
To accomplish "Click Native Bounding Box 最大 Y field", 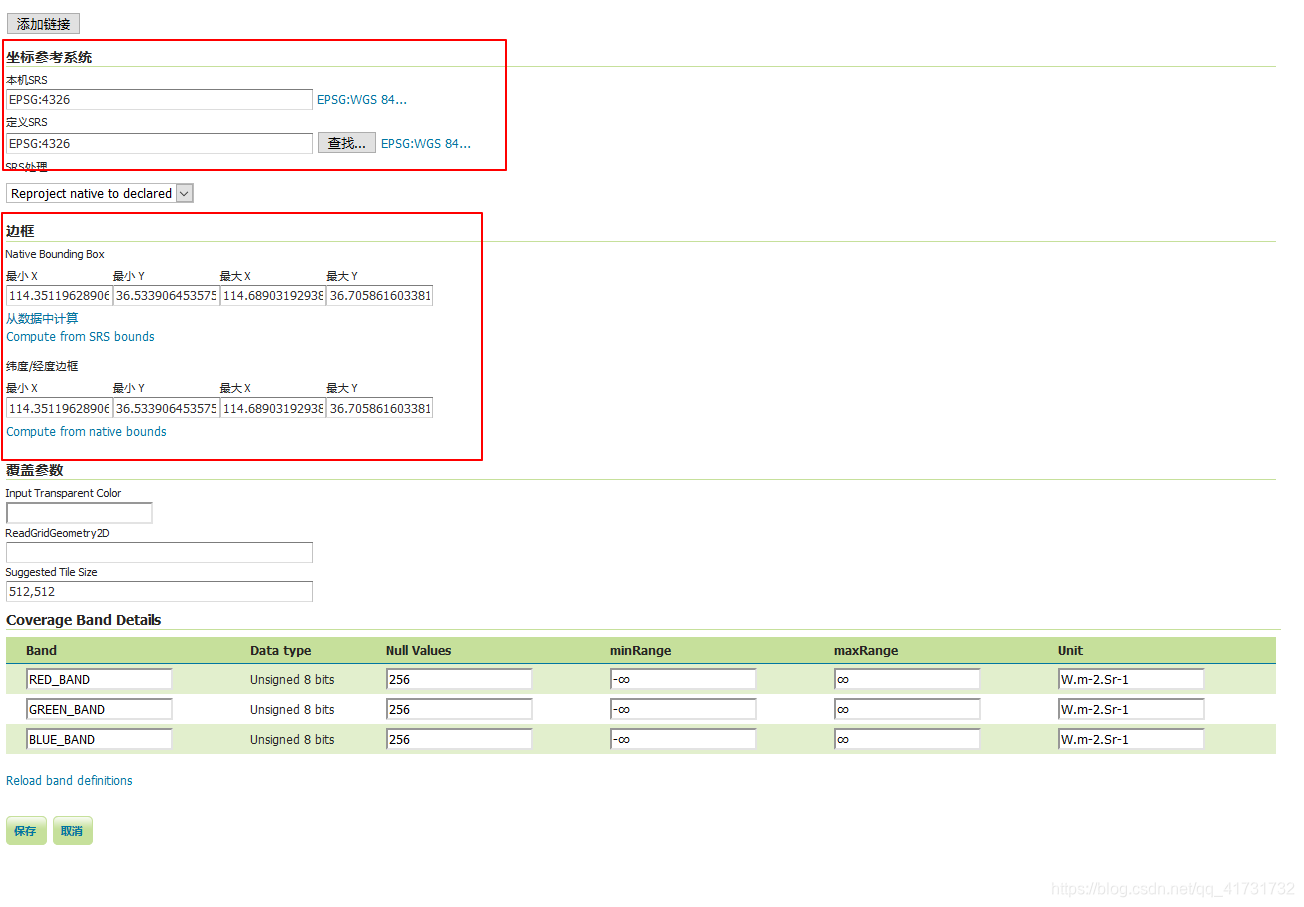I will [x=380, y=296].
